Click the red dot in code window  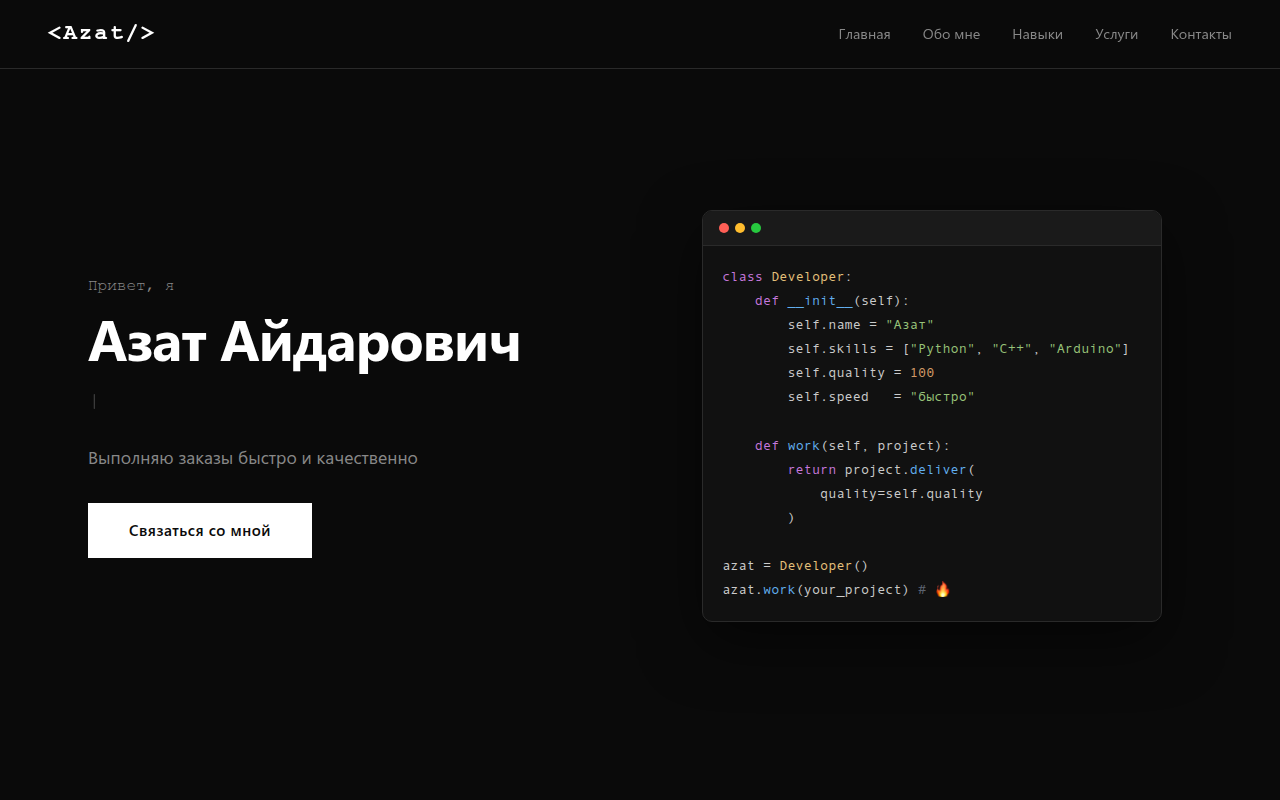(x=724, y=228)
